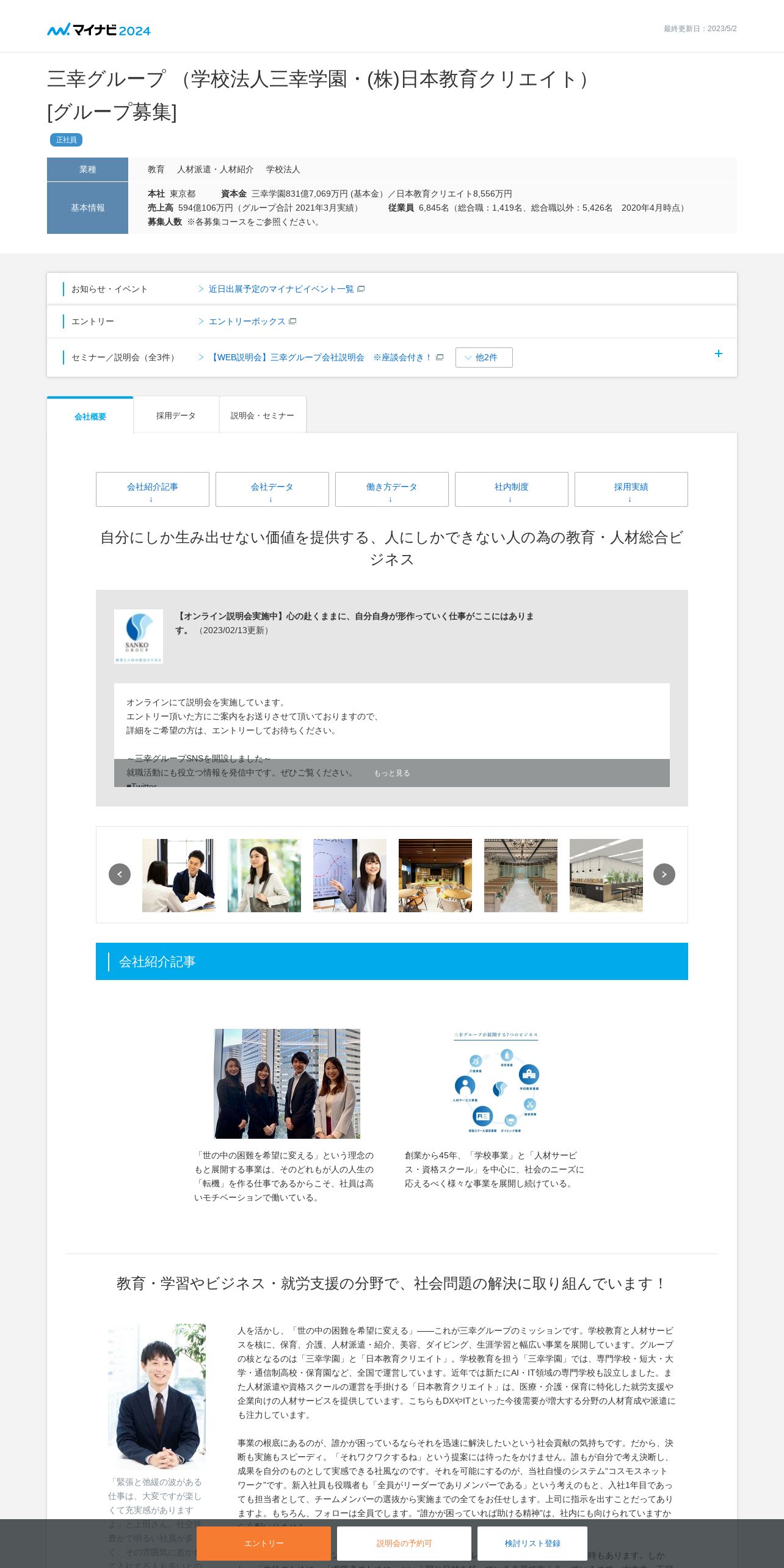This screenshot has width=784, height=1568.
Task: Switch to the 採用データ tab
Action: 176,415
